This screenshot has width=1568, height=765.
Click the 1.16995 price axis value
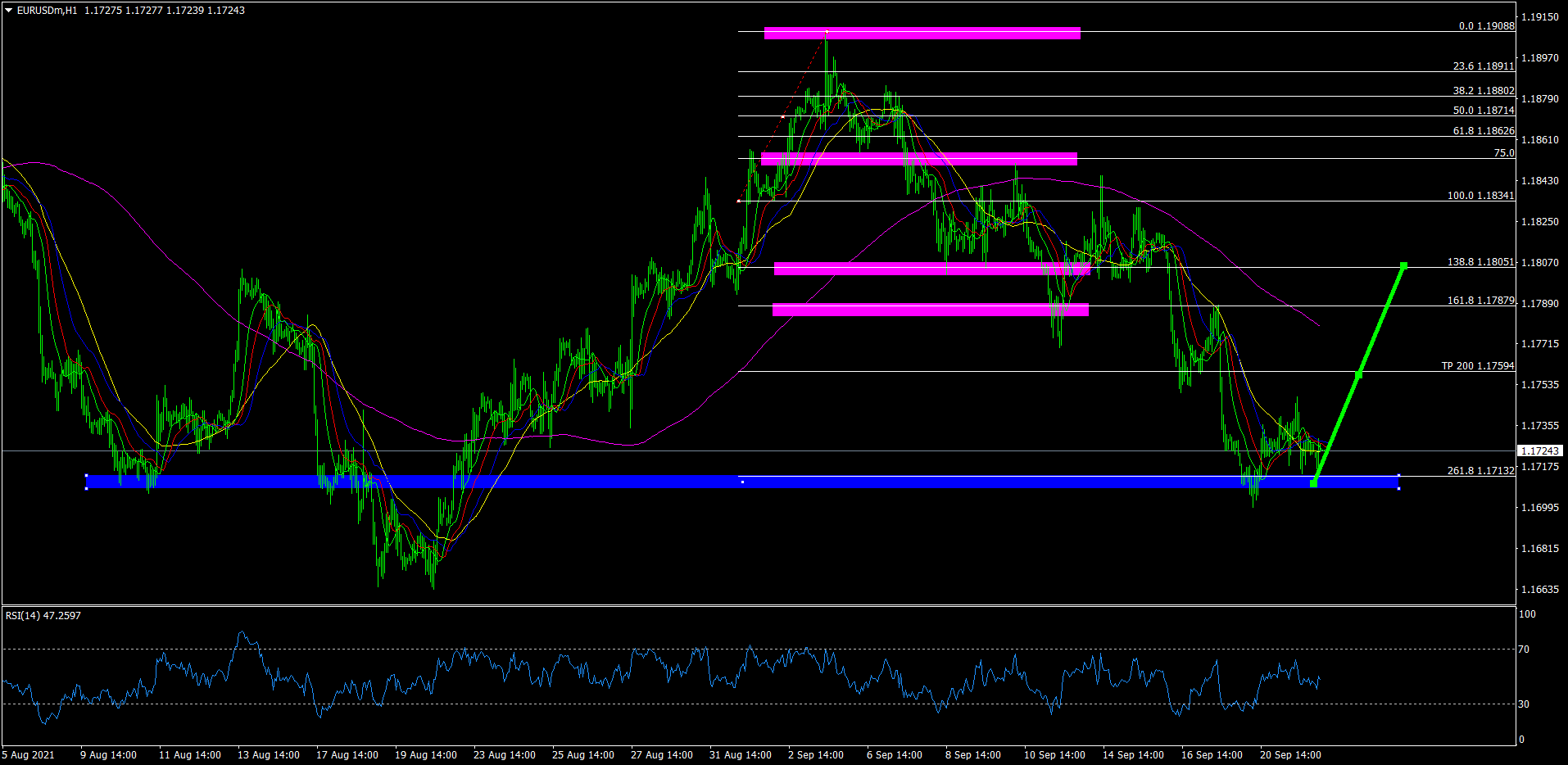point(1539,508)
